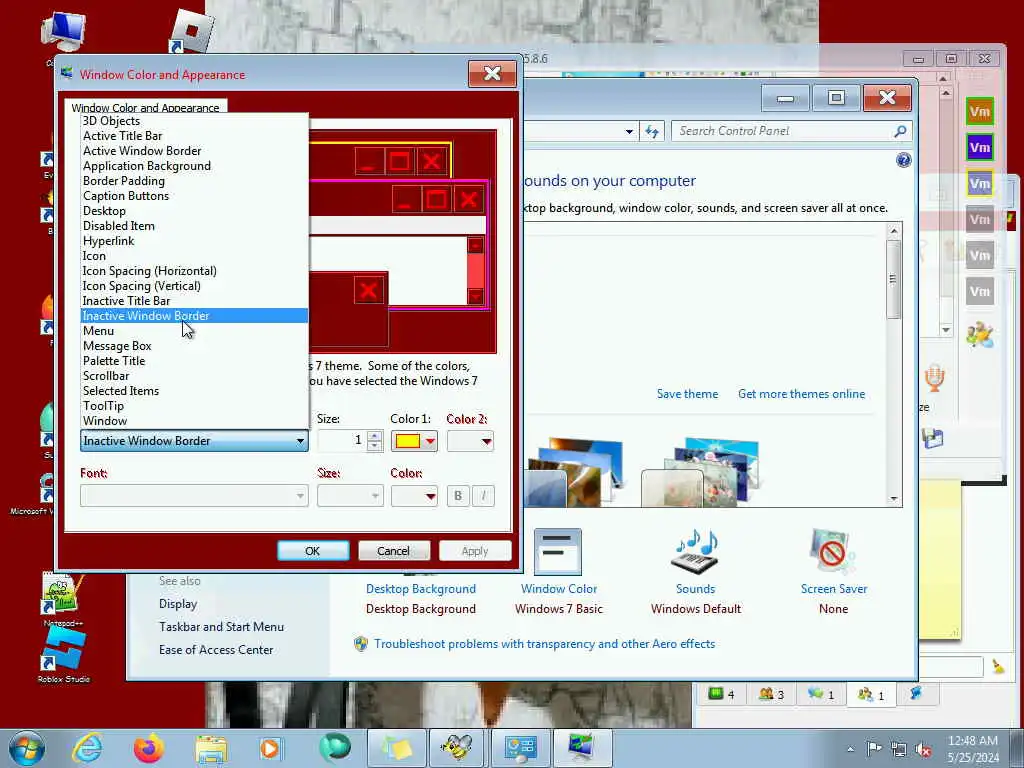1024x768 pixels.
Task: Select Message Box list entry
Action: point(194,346)
